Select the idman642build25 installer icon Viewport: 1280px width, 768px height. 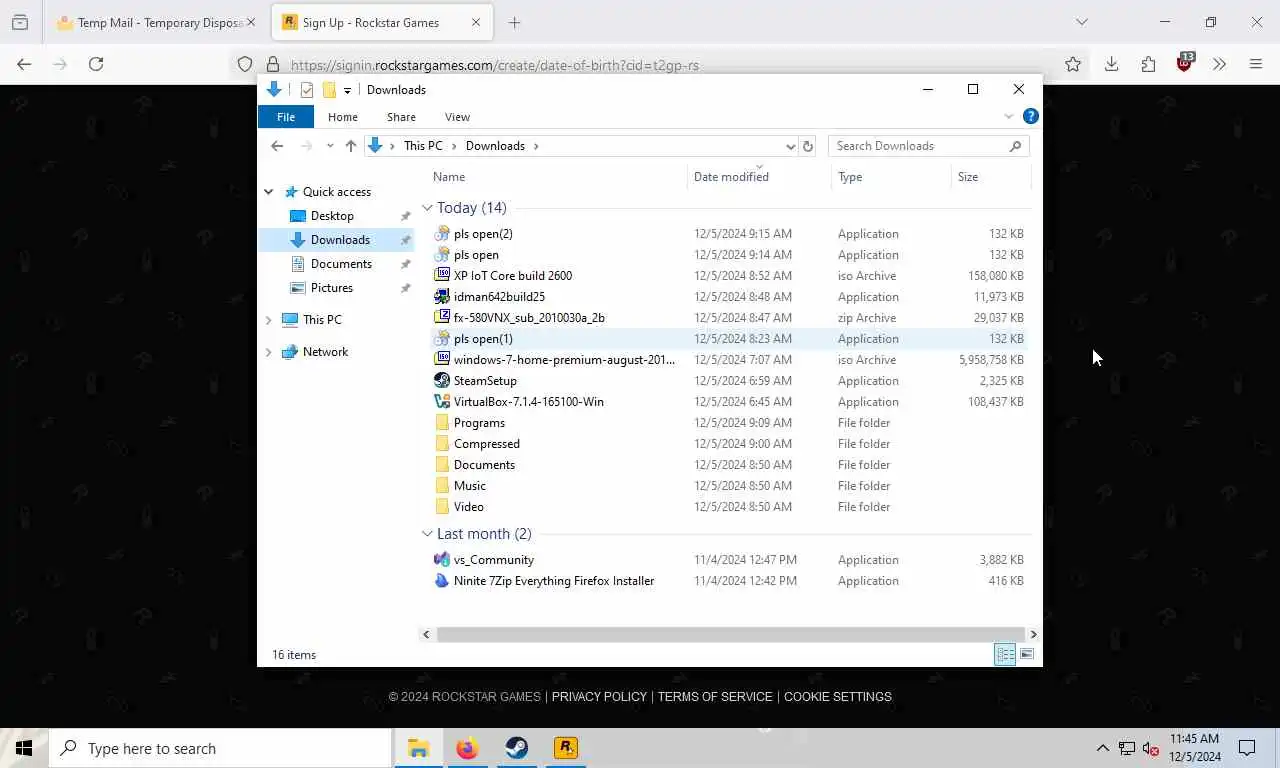point(442,297)
